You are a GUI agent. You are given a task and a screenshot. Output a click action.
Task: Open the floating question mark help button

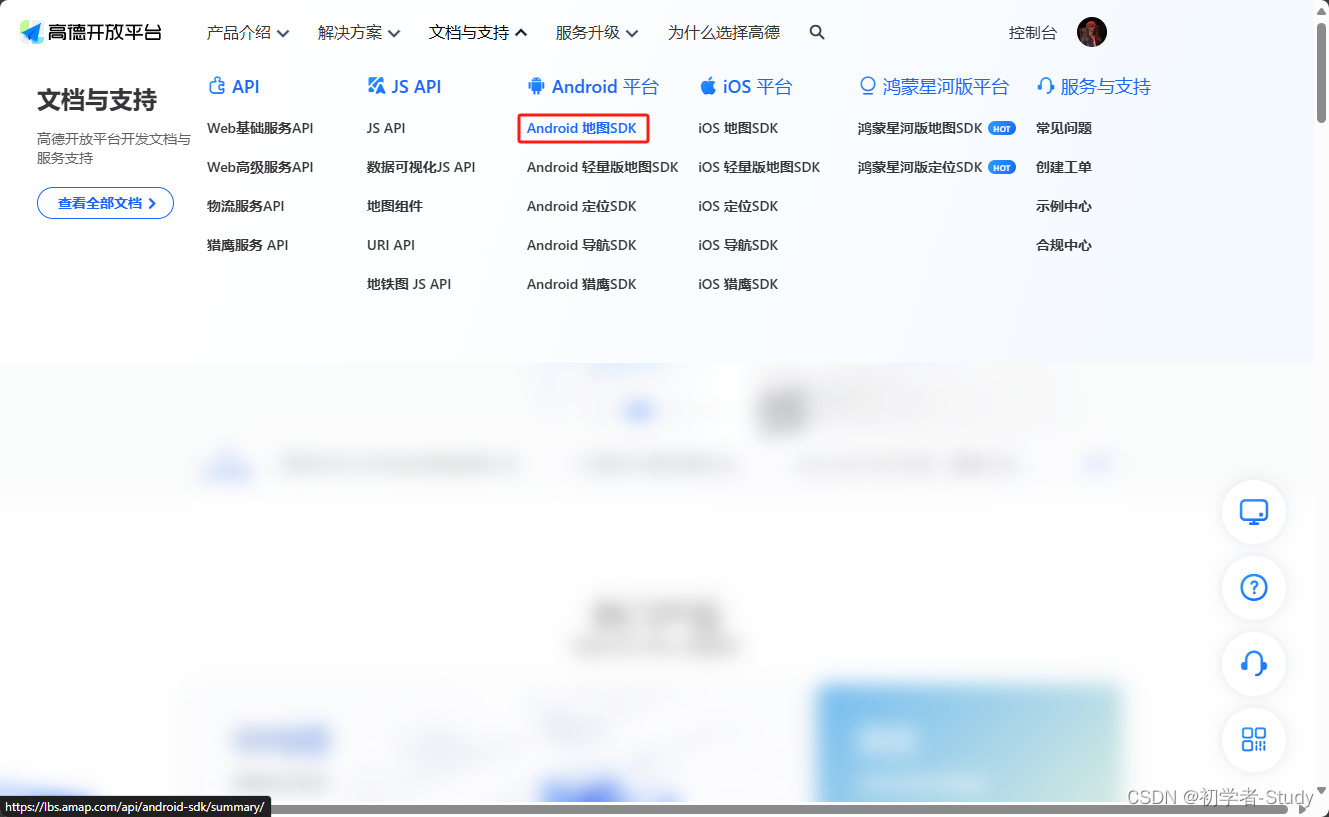[1254, 587]
